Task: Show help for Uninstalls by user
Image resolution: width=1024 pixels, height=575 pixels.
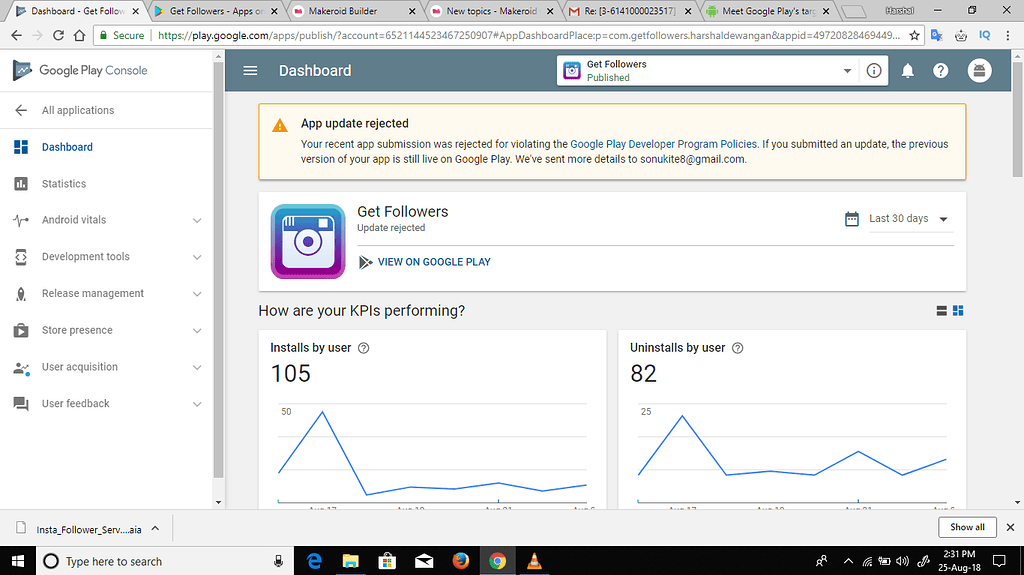Action: point(737,348)
